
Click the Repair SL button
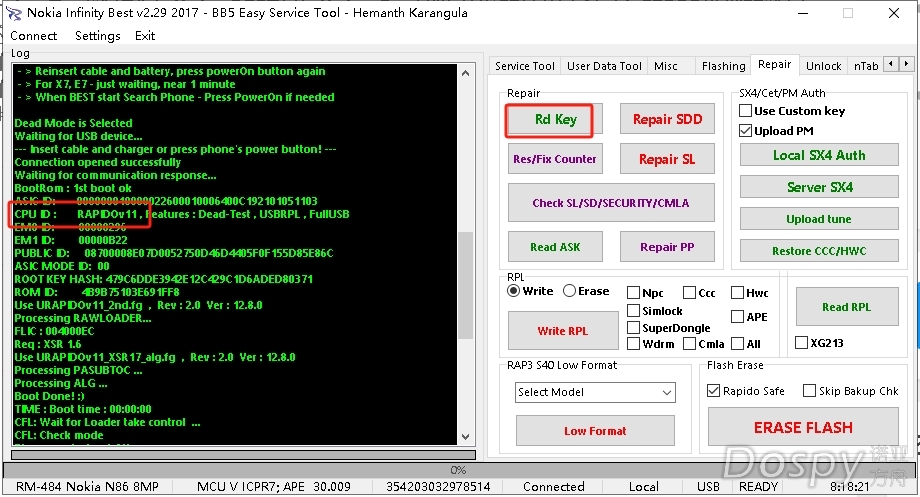pyautogui.click(x=667, y=159)
